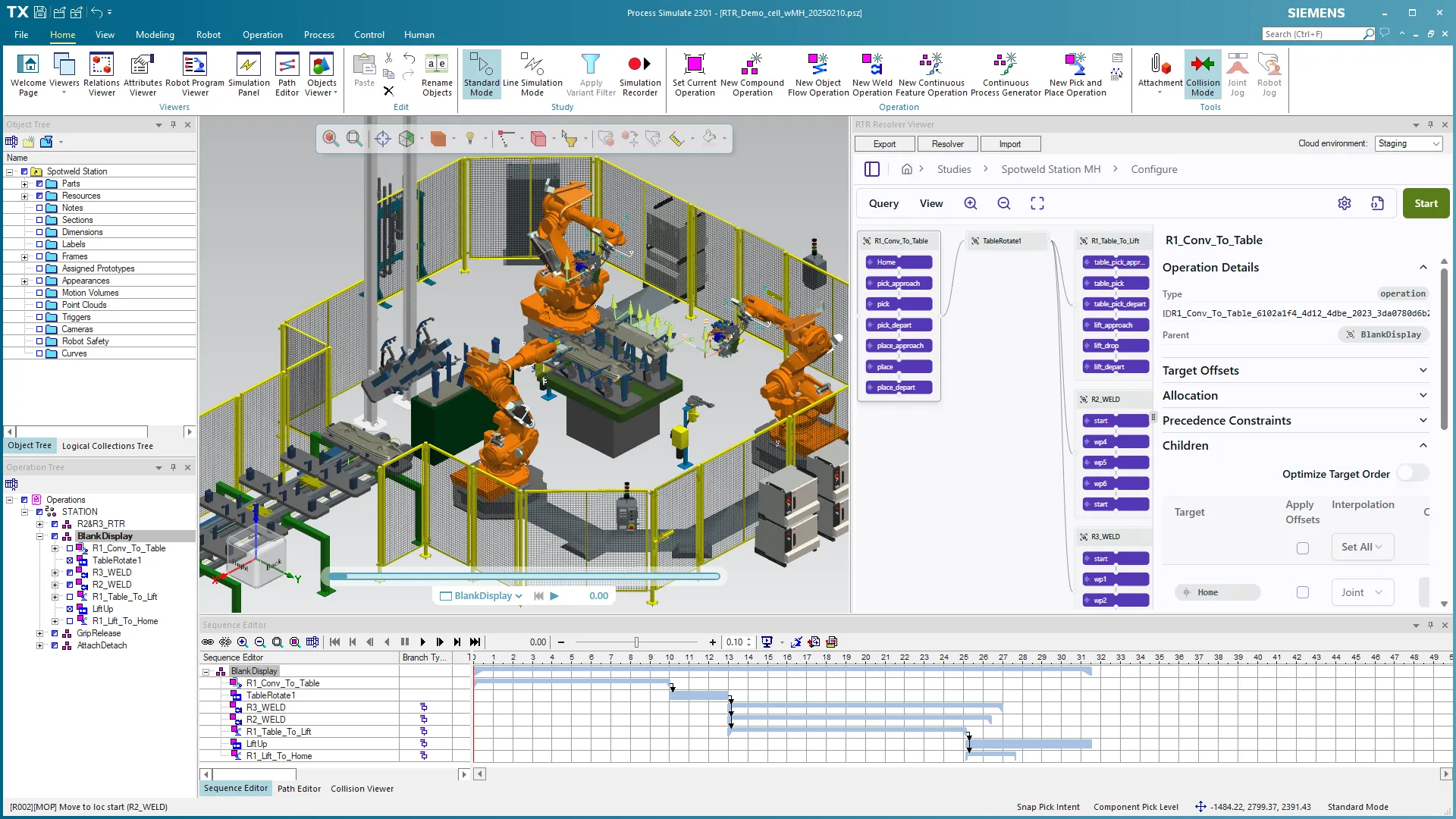Click the Export button
This screenshot has width=1456, height=819.
(x=884, y=144)
